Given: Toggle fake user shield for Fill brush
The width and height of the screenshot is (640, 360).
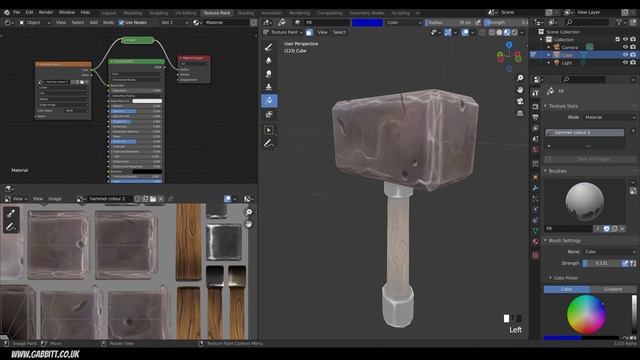Looking at the screenshot, I should (607, 229).
